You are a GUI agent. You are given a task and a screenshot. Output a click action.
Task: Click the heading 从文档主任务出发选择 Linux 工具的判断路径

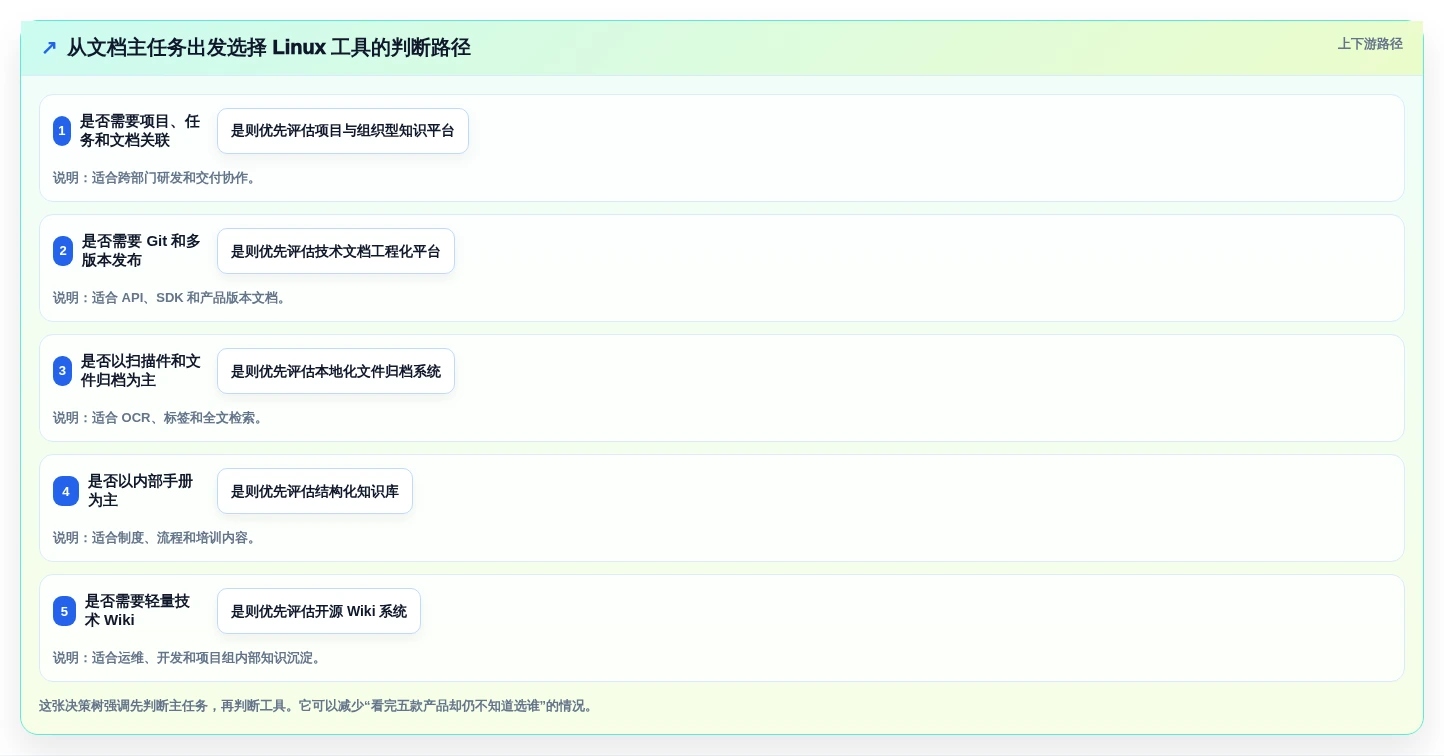coord(268,48)
